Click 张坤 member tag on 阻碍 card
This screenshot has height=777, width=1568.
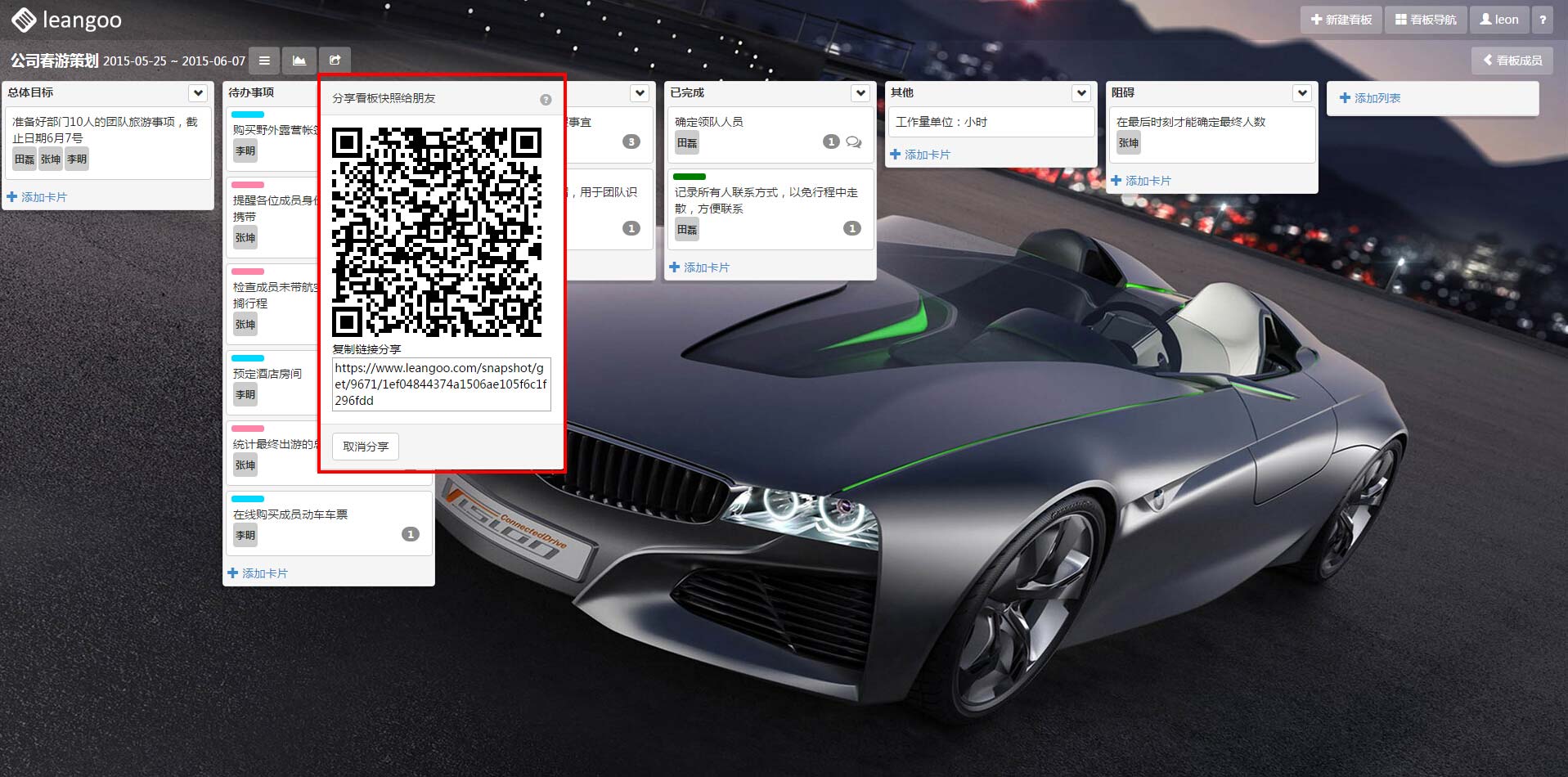tap(1129, 143)
